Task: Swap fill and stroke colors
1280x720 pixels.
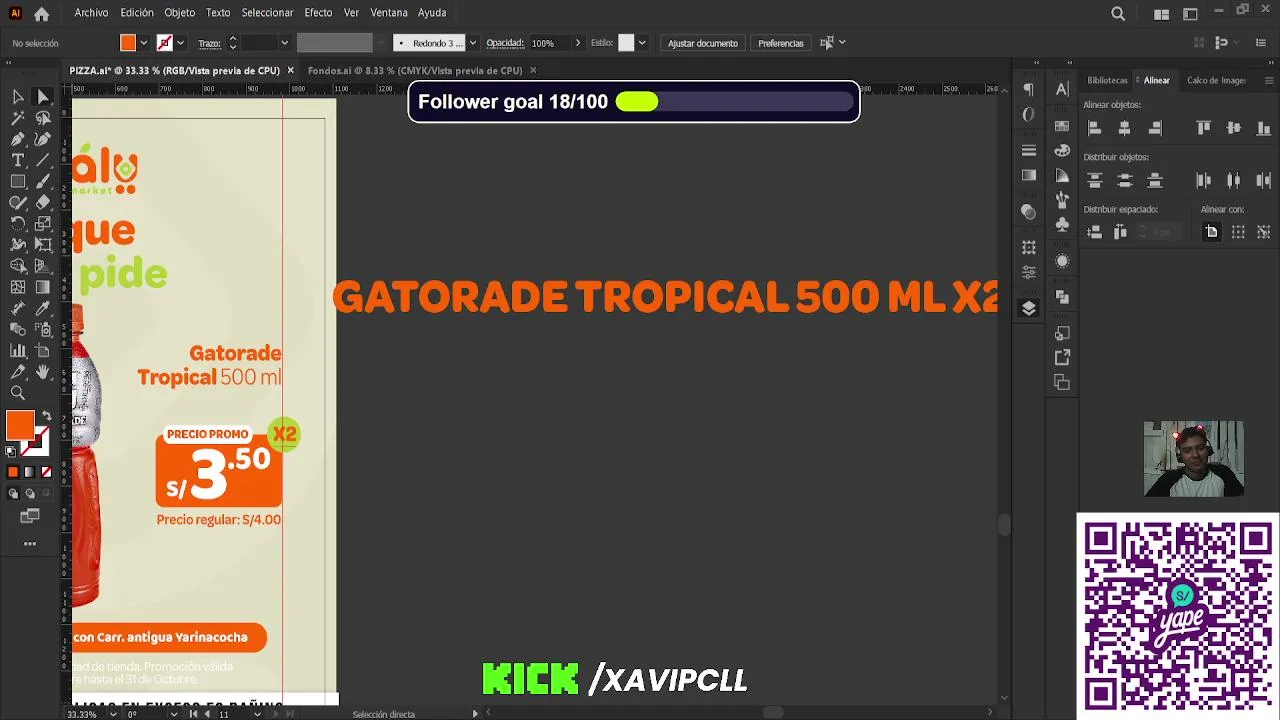Action: 46,415
